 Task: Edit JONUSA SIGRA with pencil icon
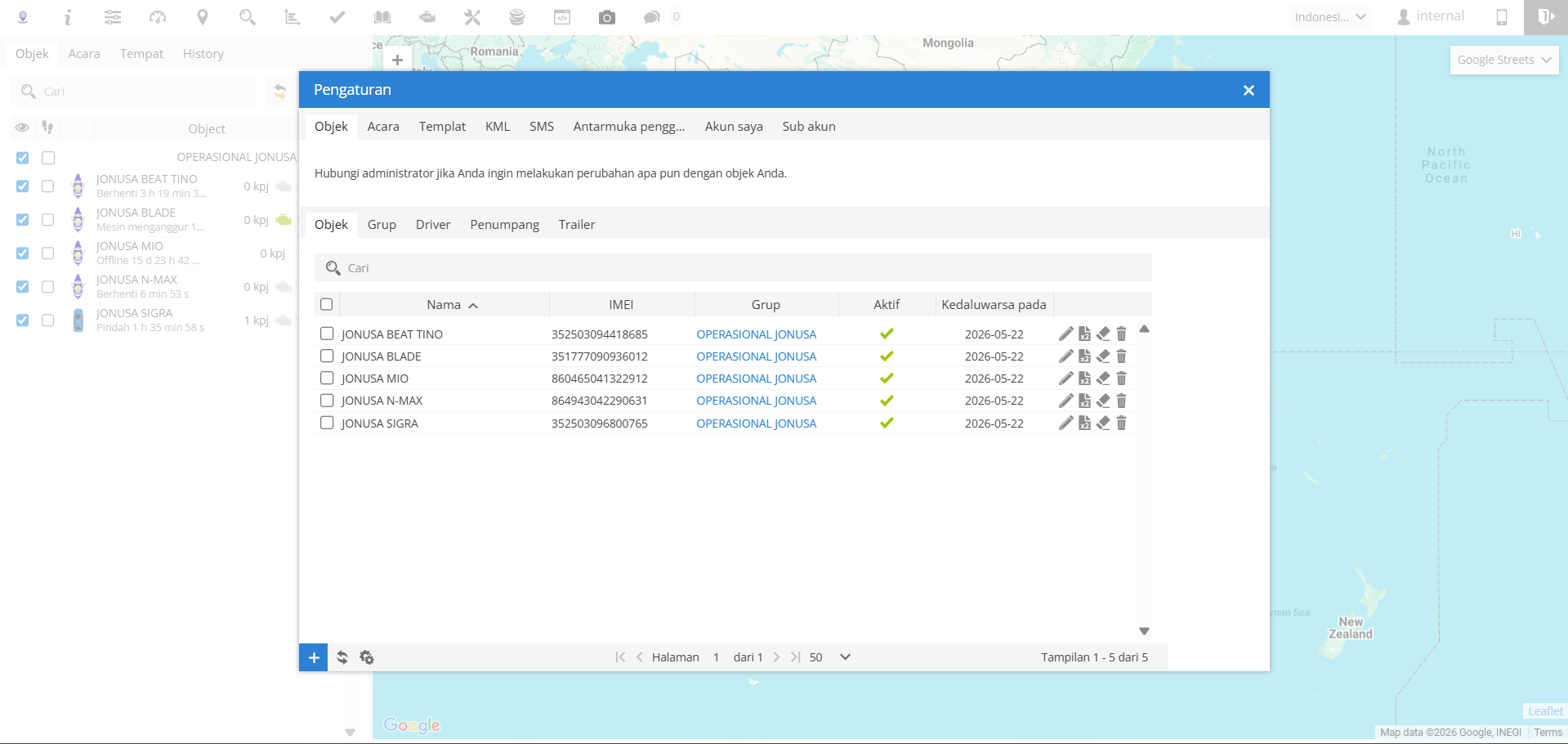(1066, 423)
